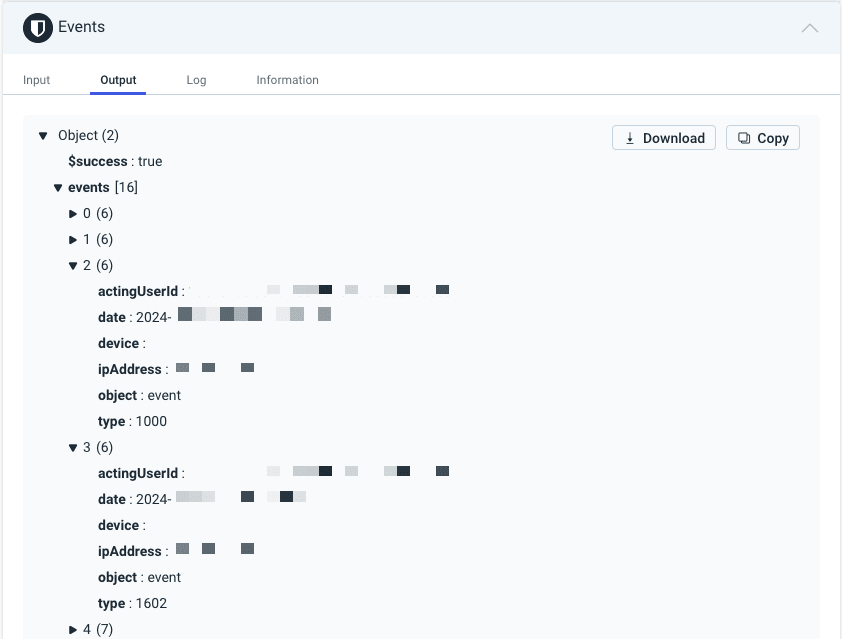Select the Output tab

(118, 79)
